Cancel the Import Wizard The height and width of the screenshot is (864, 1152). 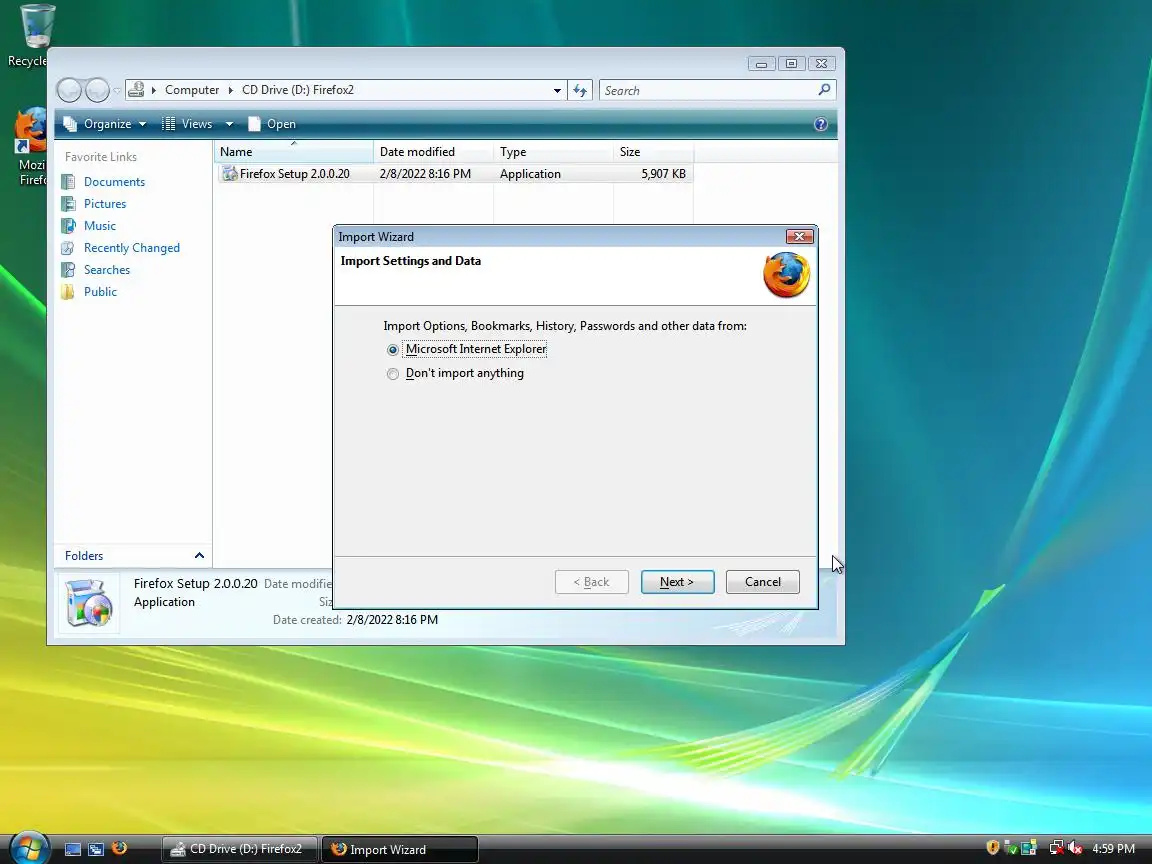coord(763,582)
